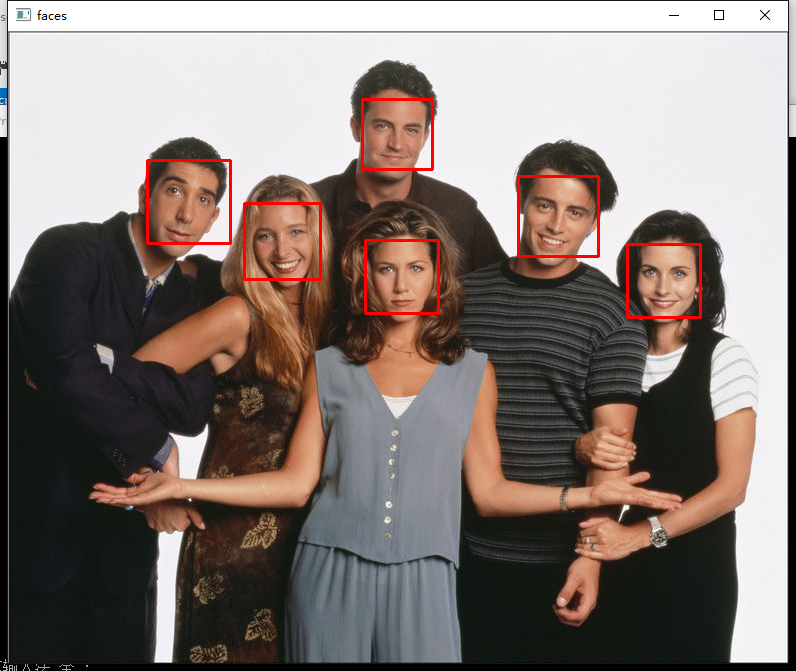Click the faces title bar text

tap(52, 16)
